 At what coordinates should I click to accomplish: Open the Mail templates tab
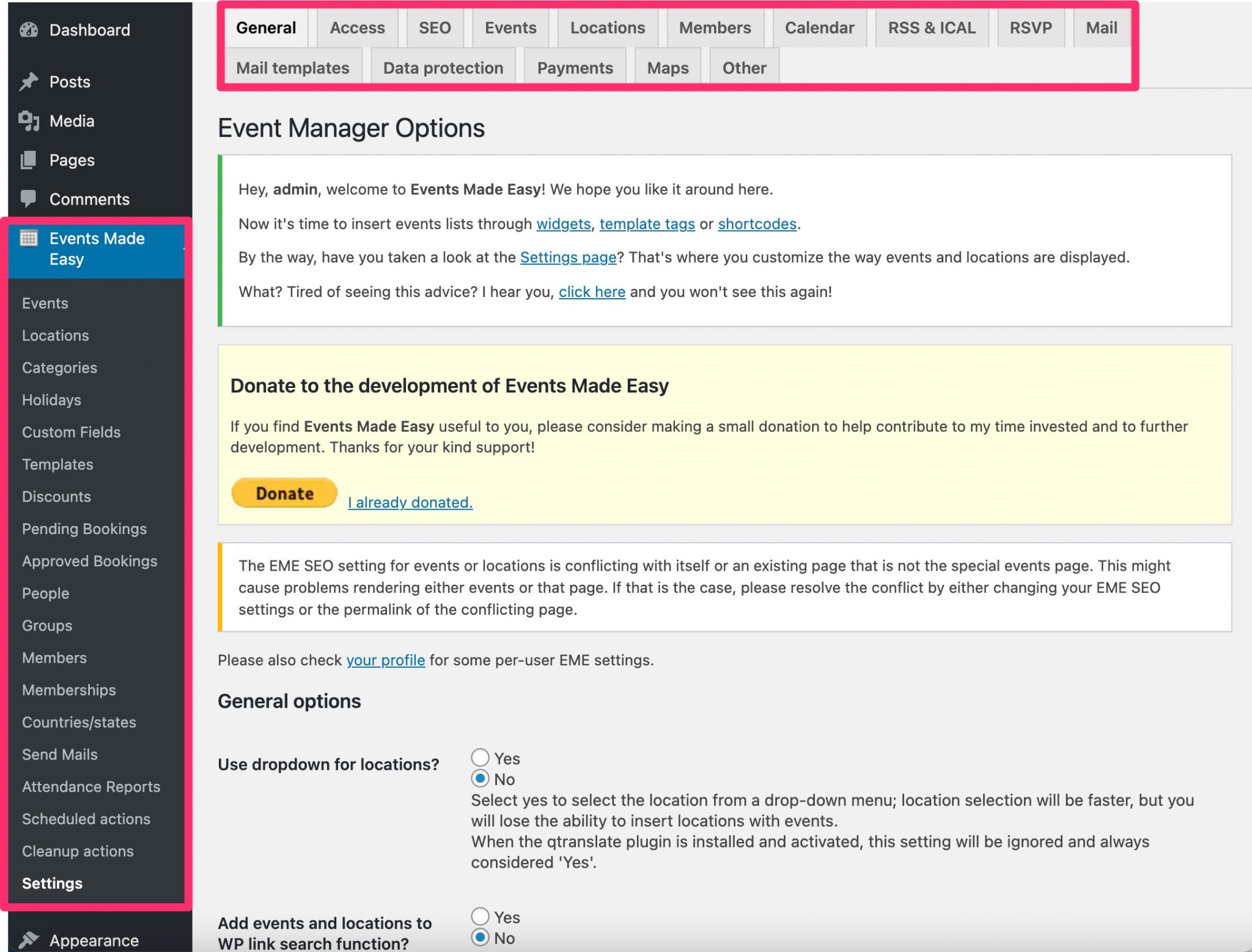pos(292,68)
